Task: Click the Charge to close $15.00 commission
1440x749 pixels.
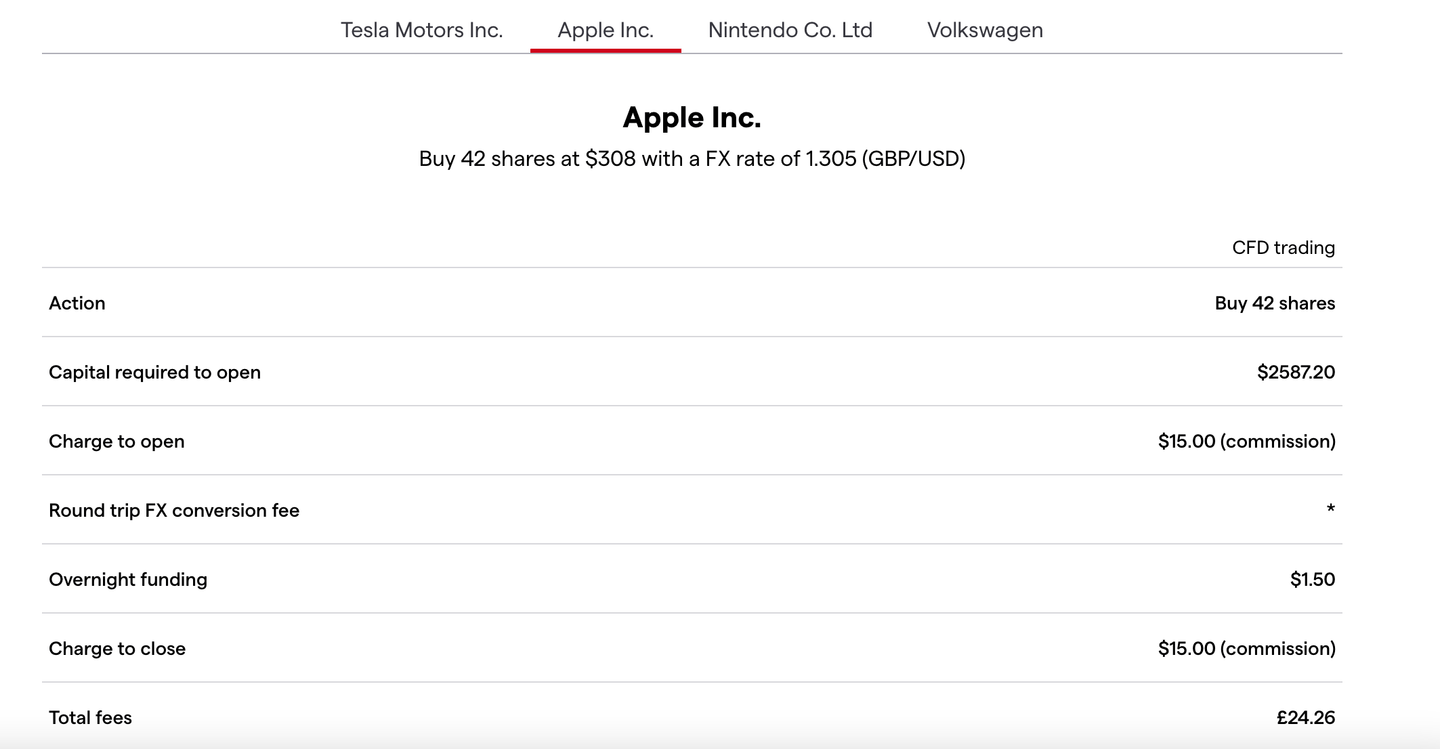Action: pos(1246,648)
